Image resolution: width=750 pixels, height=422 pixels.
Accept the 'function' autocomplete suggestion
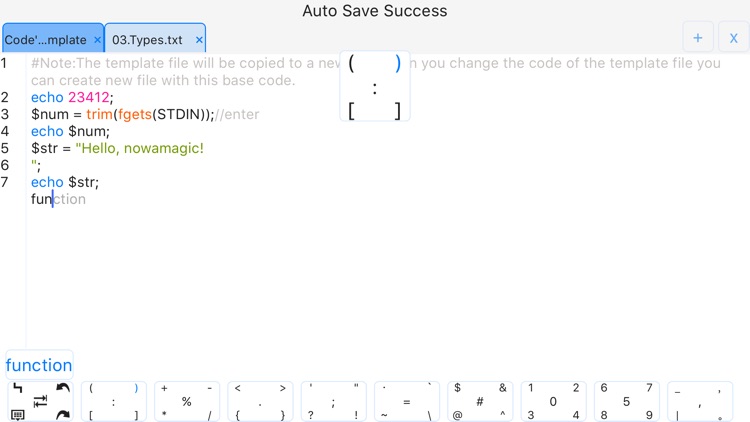coord(39,365)
